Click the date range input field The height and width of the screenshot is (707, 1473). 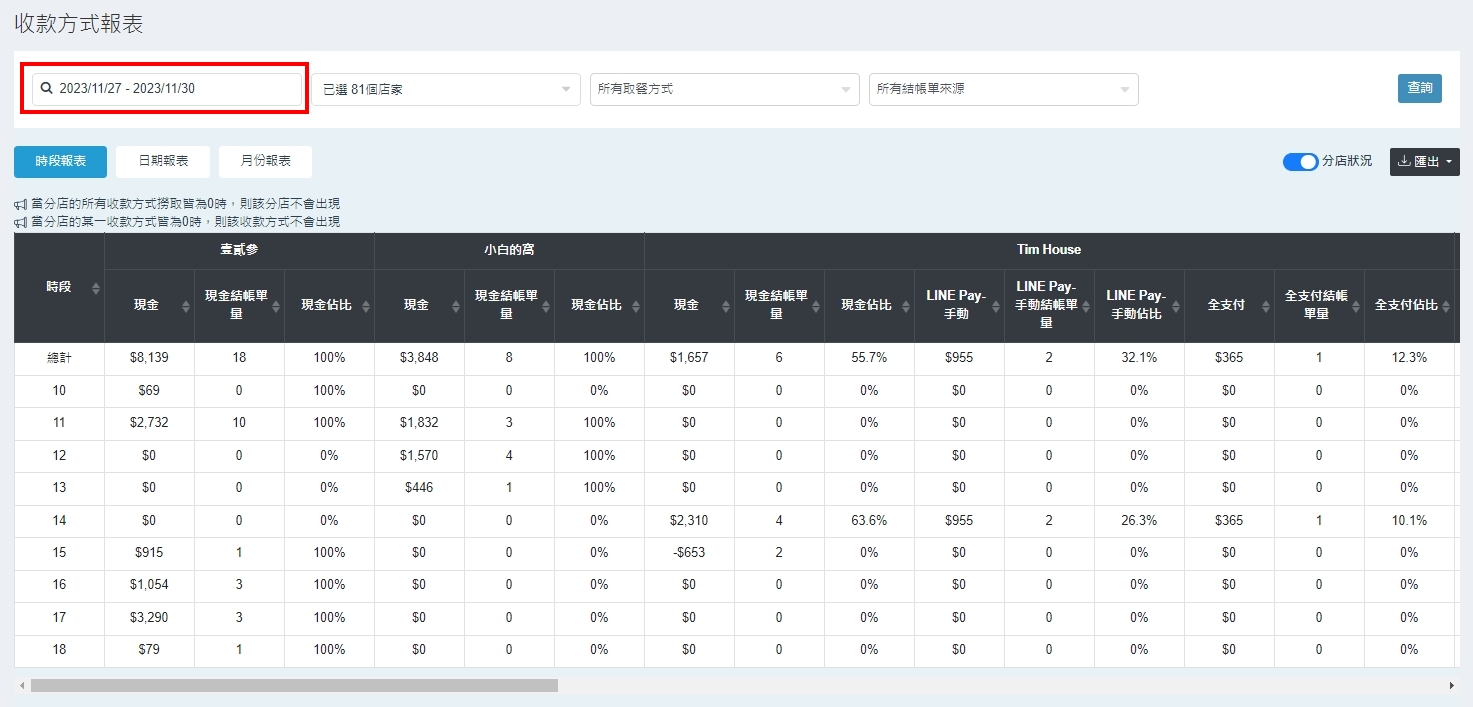pyautogui.click(x=175, y=89)
